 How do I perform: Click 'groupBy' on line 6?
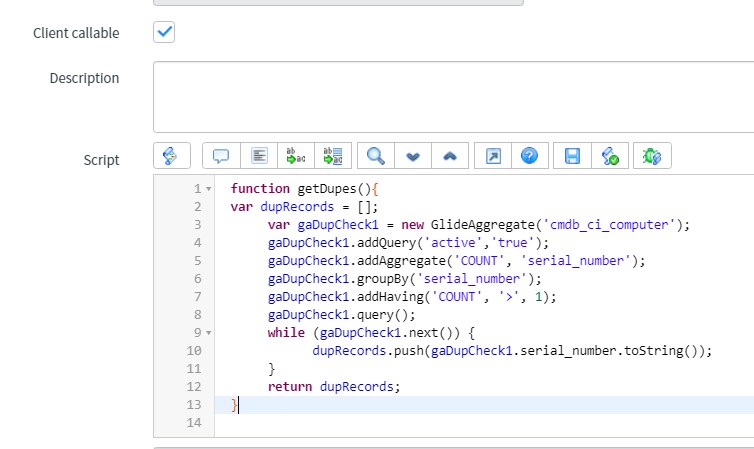(x=383, y=279)
